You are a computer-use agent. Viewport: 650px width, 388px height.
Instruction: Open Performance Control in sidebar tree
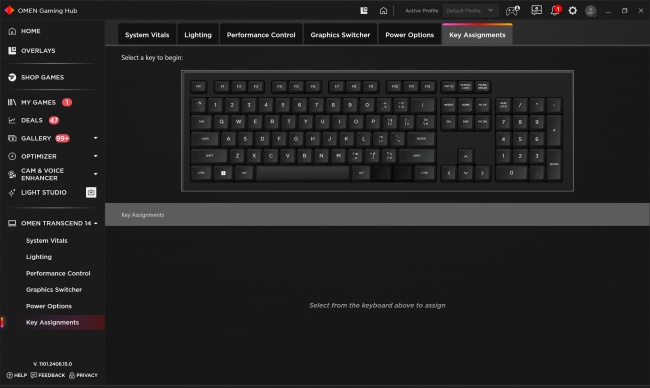point(58,273)
